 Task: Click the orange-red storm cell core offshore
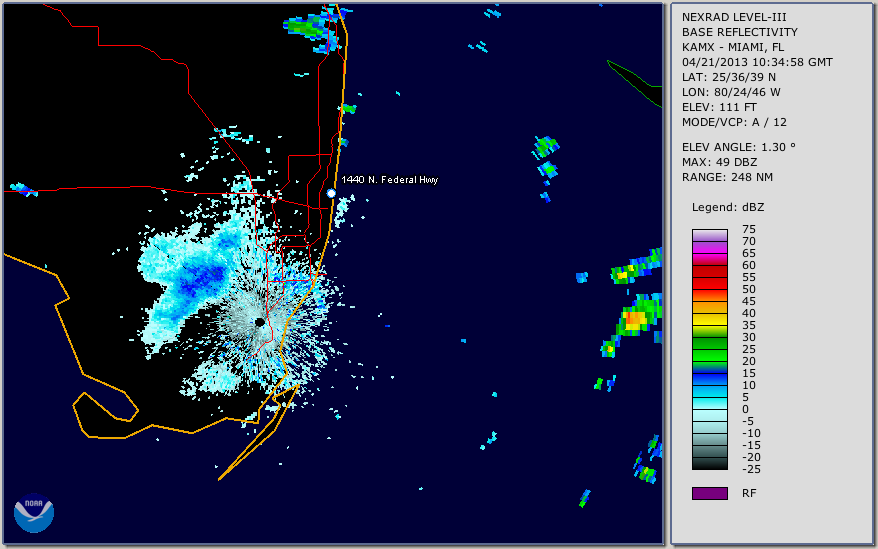click(634, 319)
